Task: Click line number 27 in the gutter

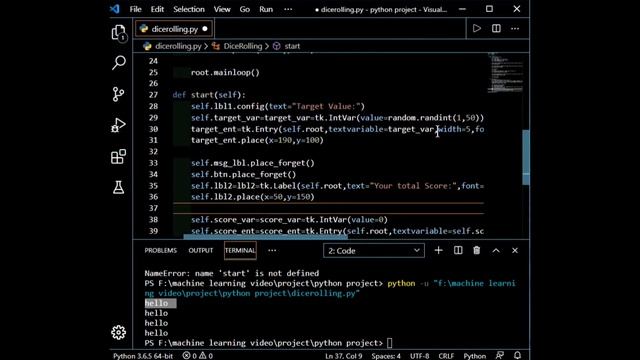Action: (153, 95)
